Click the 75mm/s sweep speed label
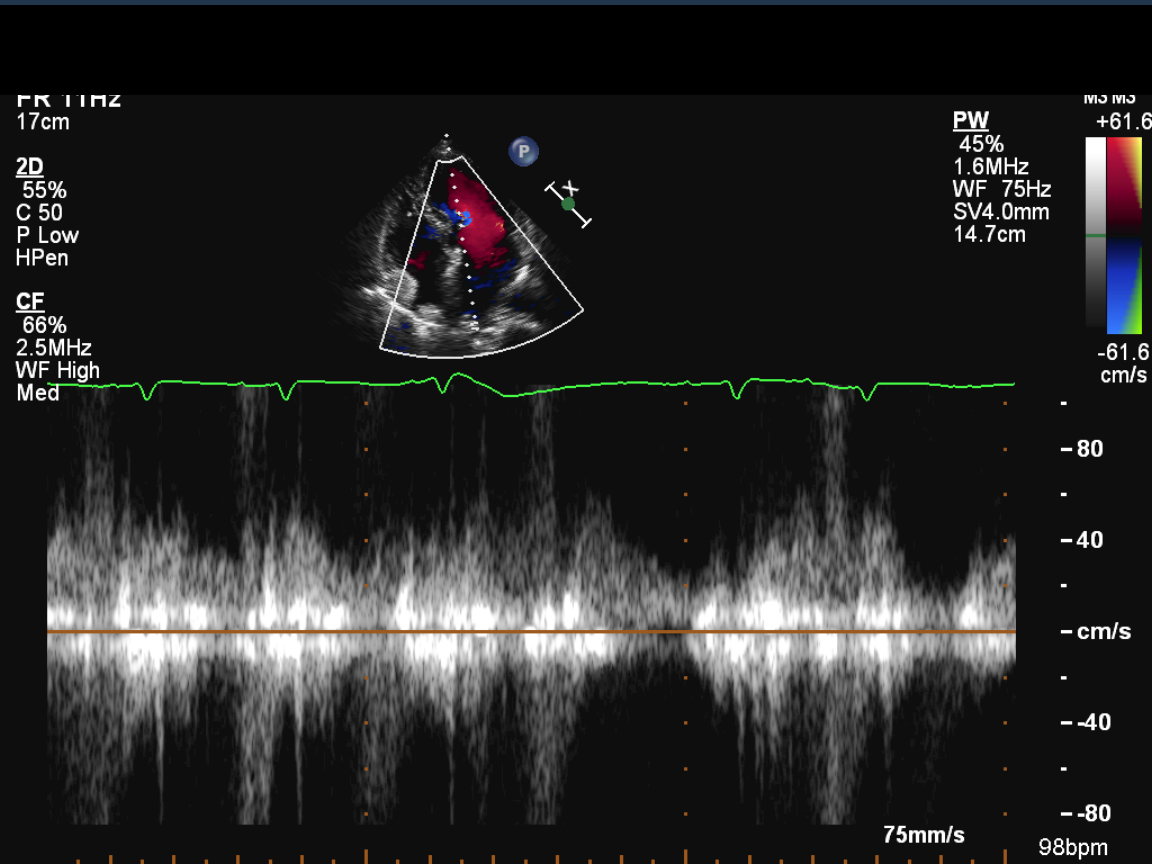1152x864 pixels. tap(924, 834)
